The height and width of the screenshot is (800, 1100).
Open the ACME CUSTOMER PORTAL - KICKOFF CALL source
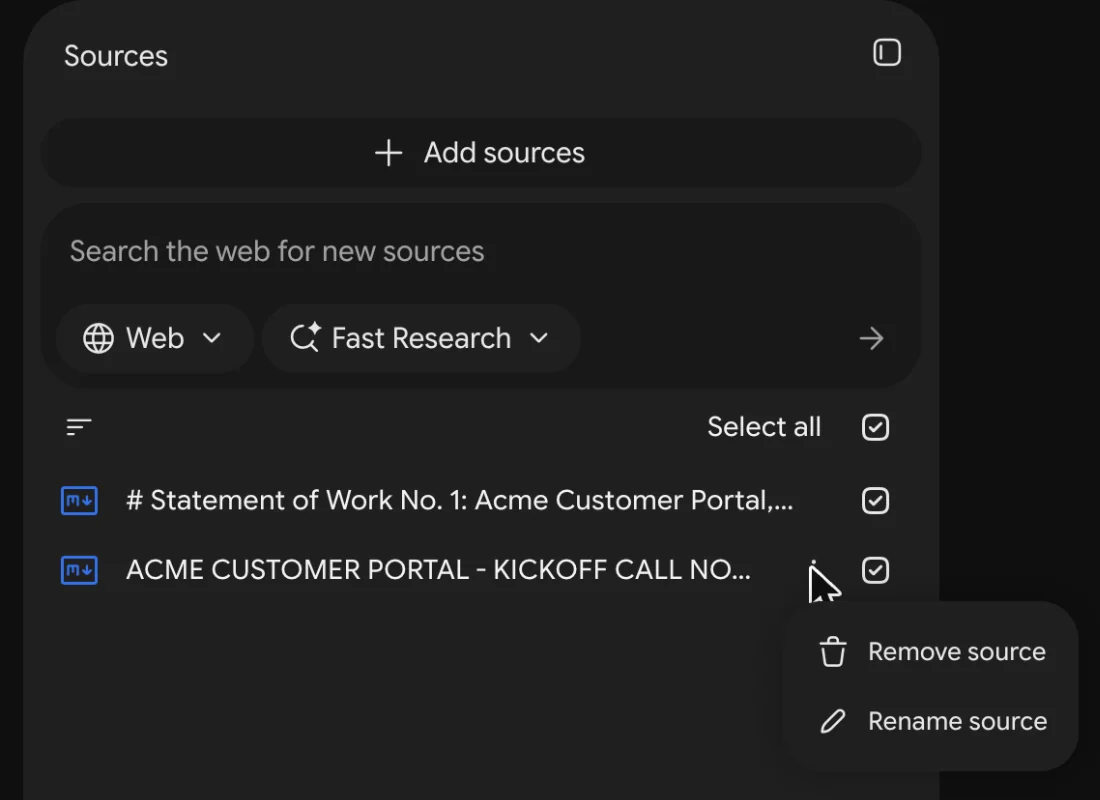(x=438, y=570)
